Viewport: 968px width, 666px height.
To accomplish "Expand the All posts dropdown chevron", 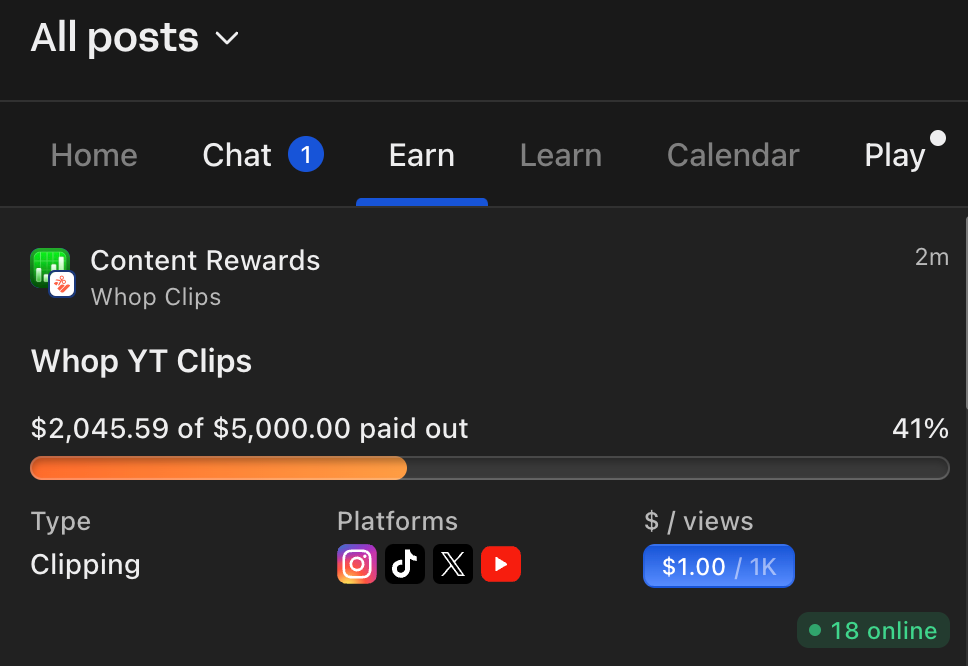I will pyautogui.click(x=228, y=39).
